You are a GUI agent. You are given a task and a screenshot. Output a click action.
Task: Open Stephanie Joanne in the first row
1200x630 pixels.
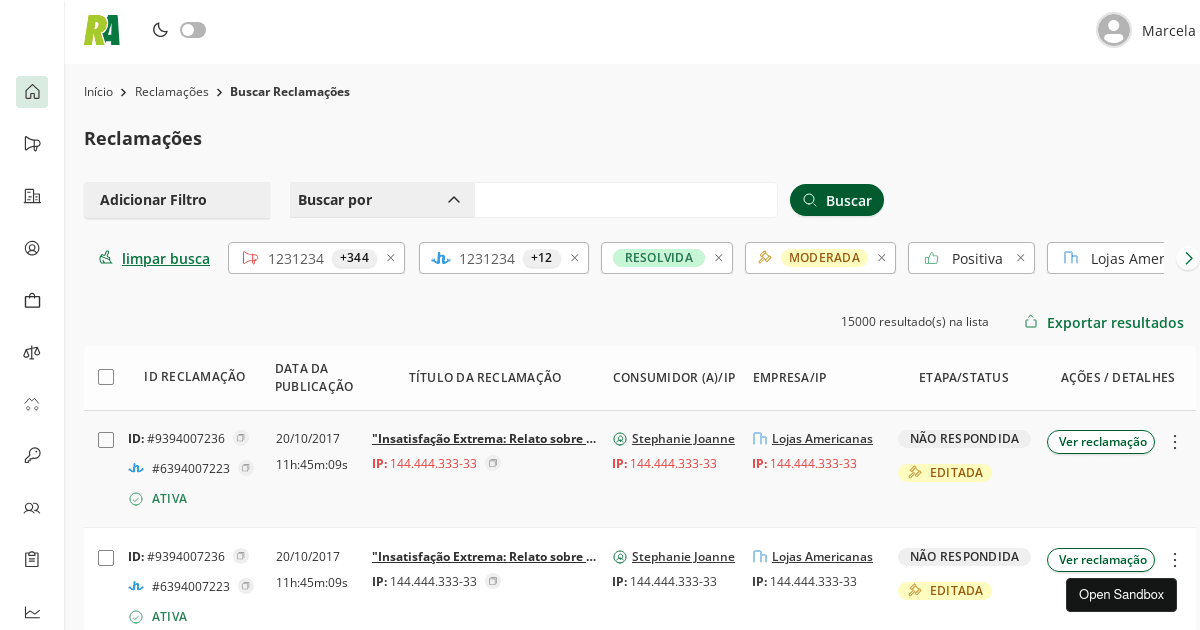pyautogui.click(x=683, y=439)
